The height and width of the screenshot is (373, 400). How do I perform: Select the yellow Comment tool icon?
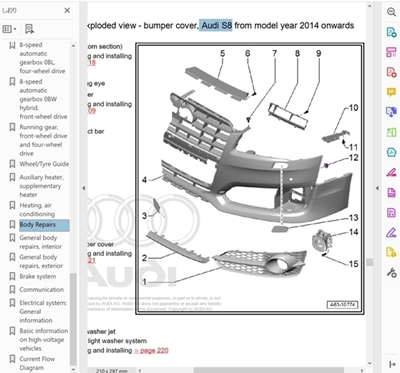coord(391,92)
